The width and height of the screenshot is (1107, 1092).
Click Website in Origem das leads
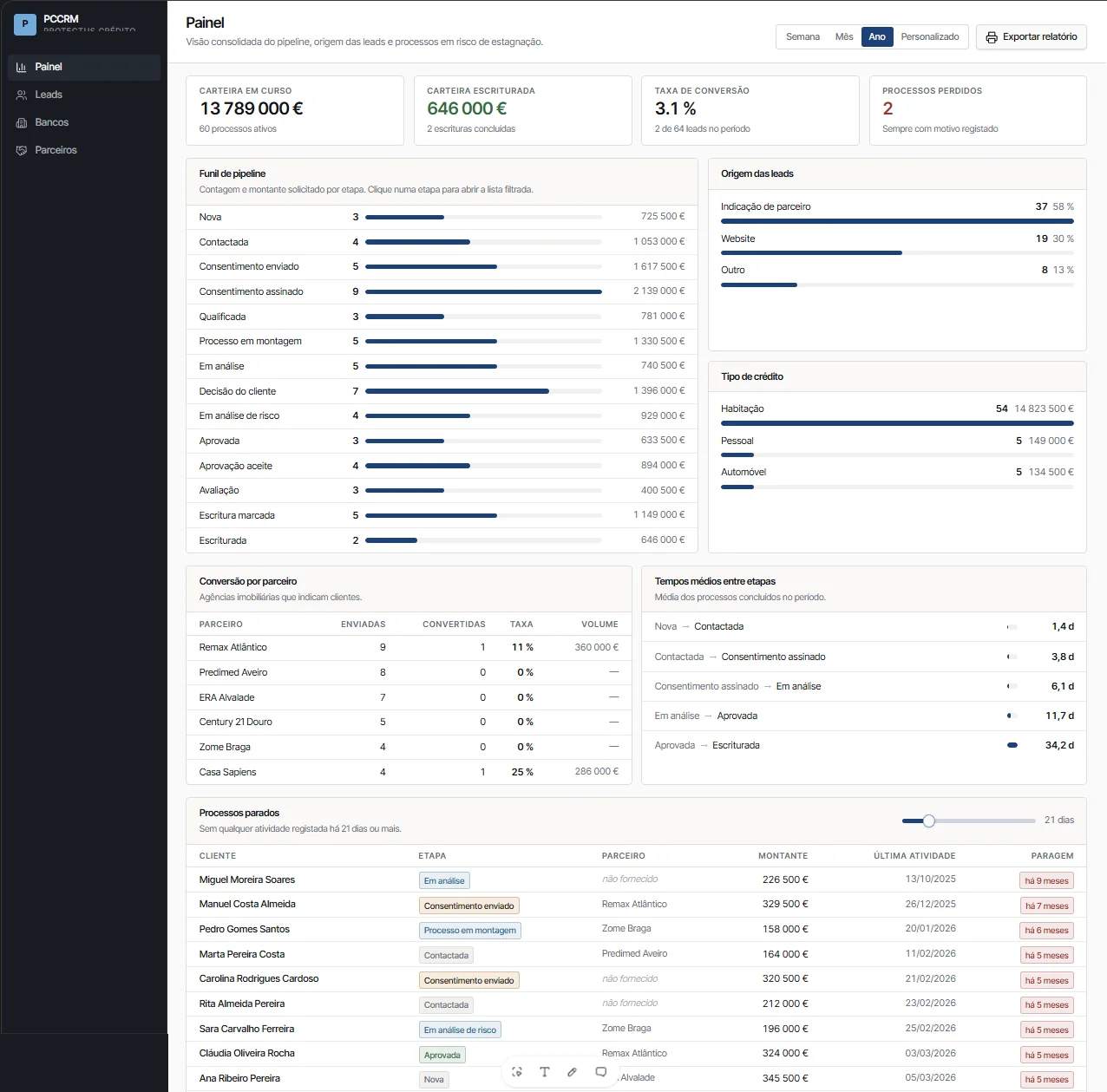(x=897, y=245)
